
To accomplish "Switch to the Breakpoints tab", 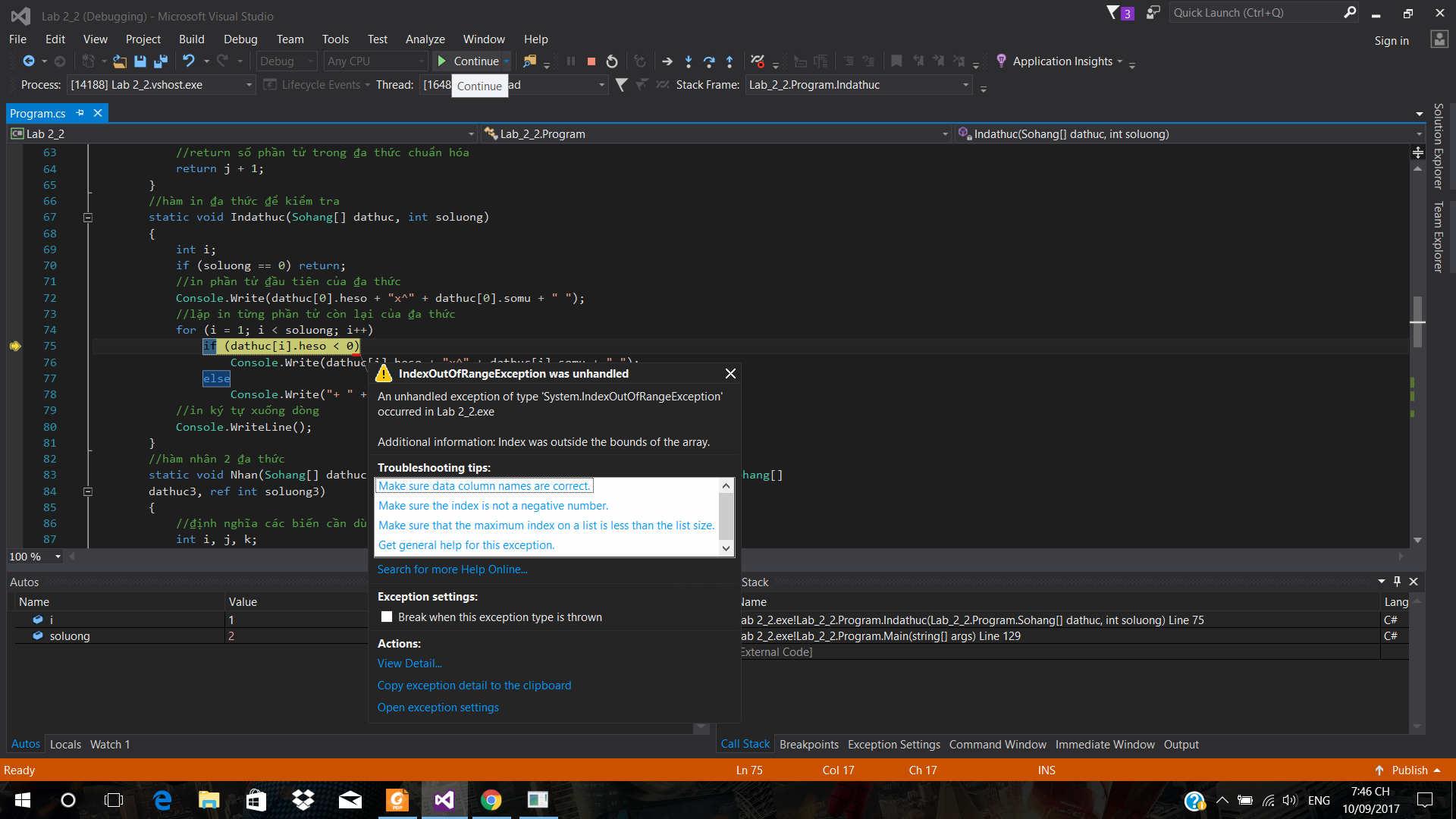I will pos(808,745).
